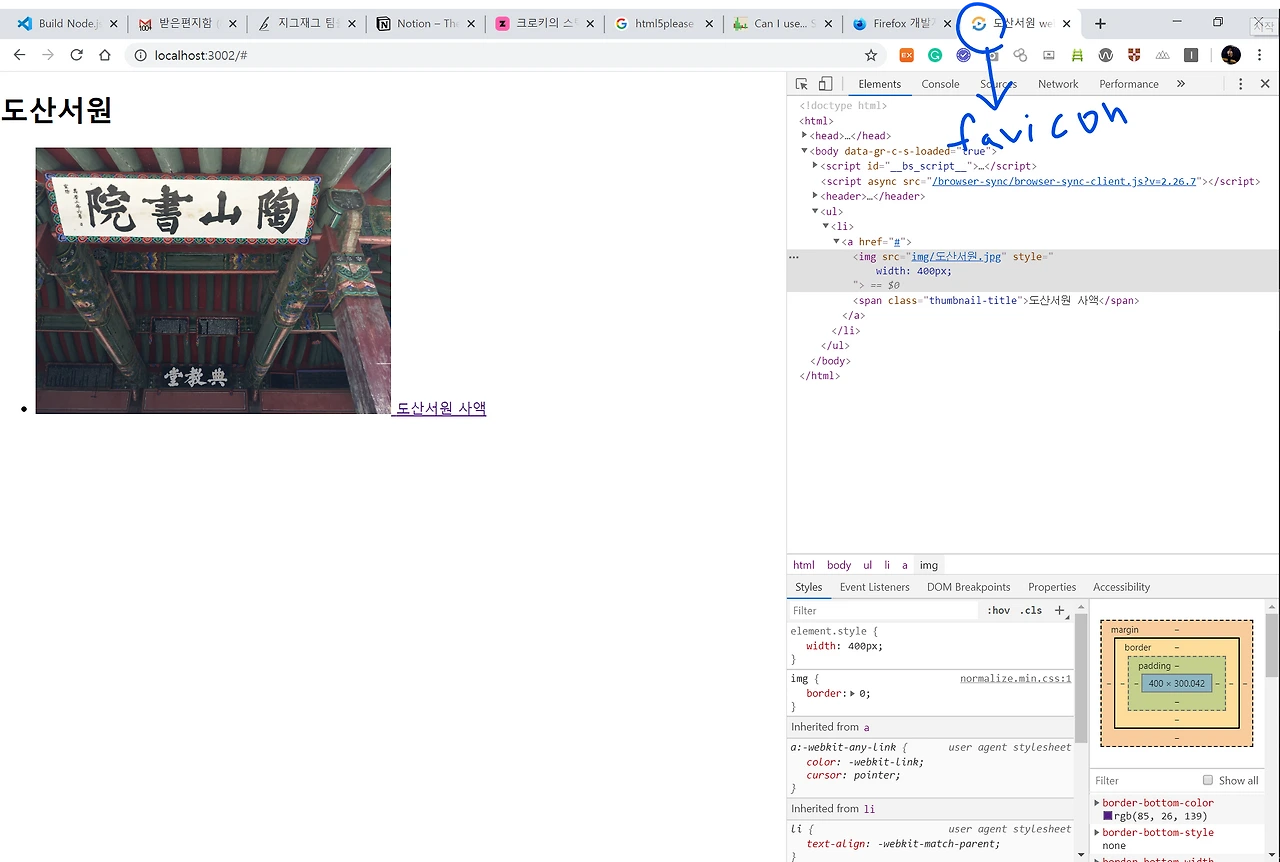Click the 도산서원 사액 page link
This screenshot has width=1280, height=862.
pos(441,408)
